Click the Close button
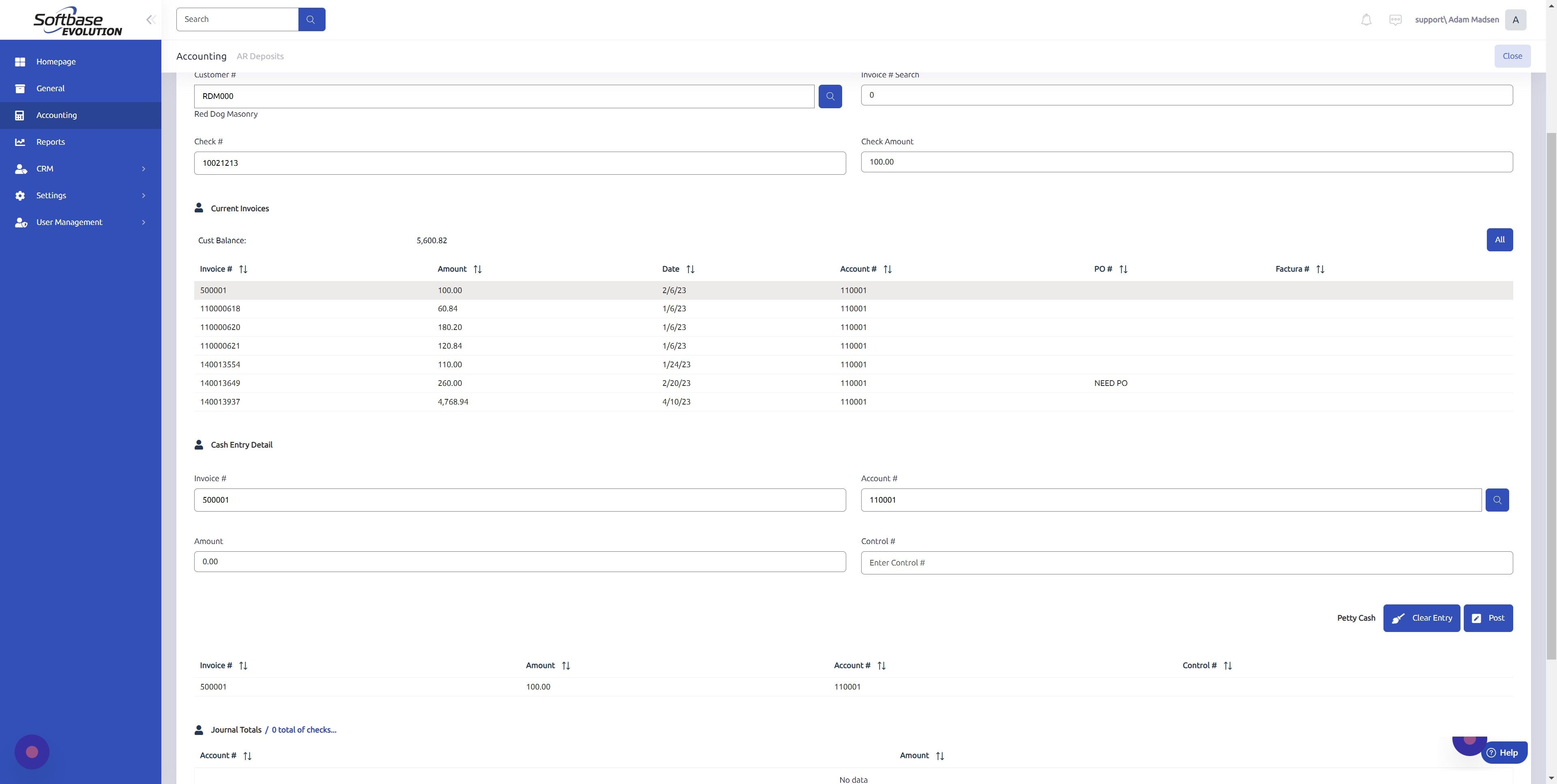This screenshot has width=1557, height=784. pyautogui.click(x=1512, y=56)
